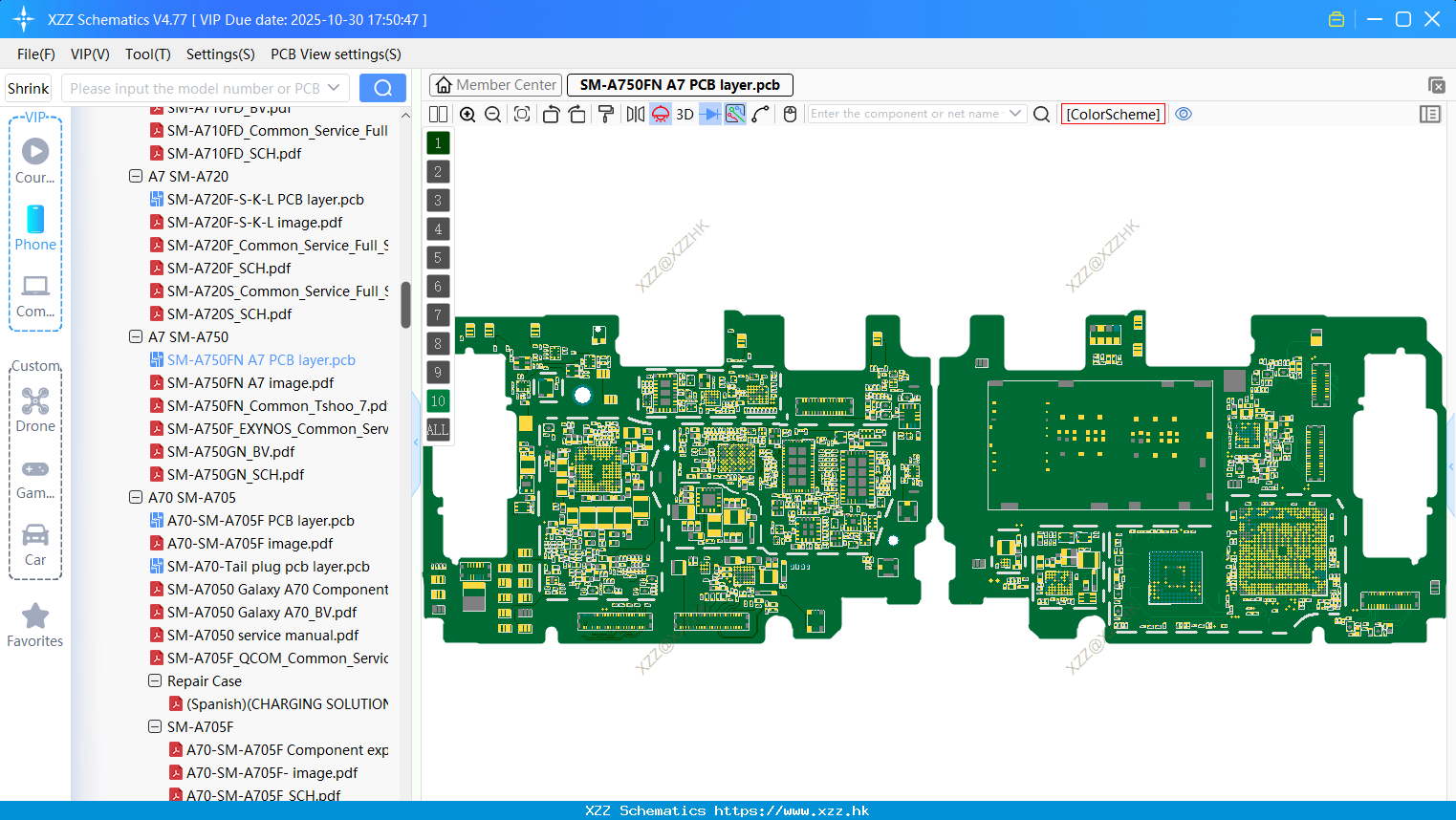Show PCB layer 10
Screen dimensions: 1456x820
click(x=438, y=401)
